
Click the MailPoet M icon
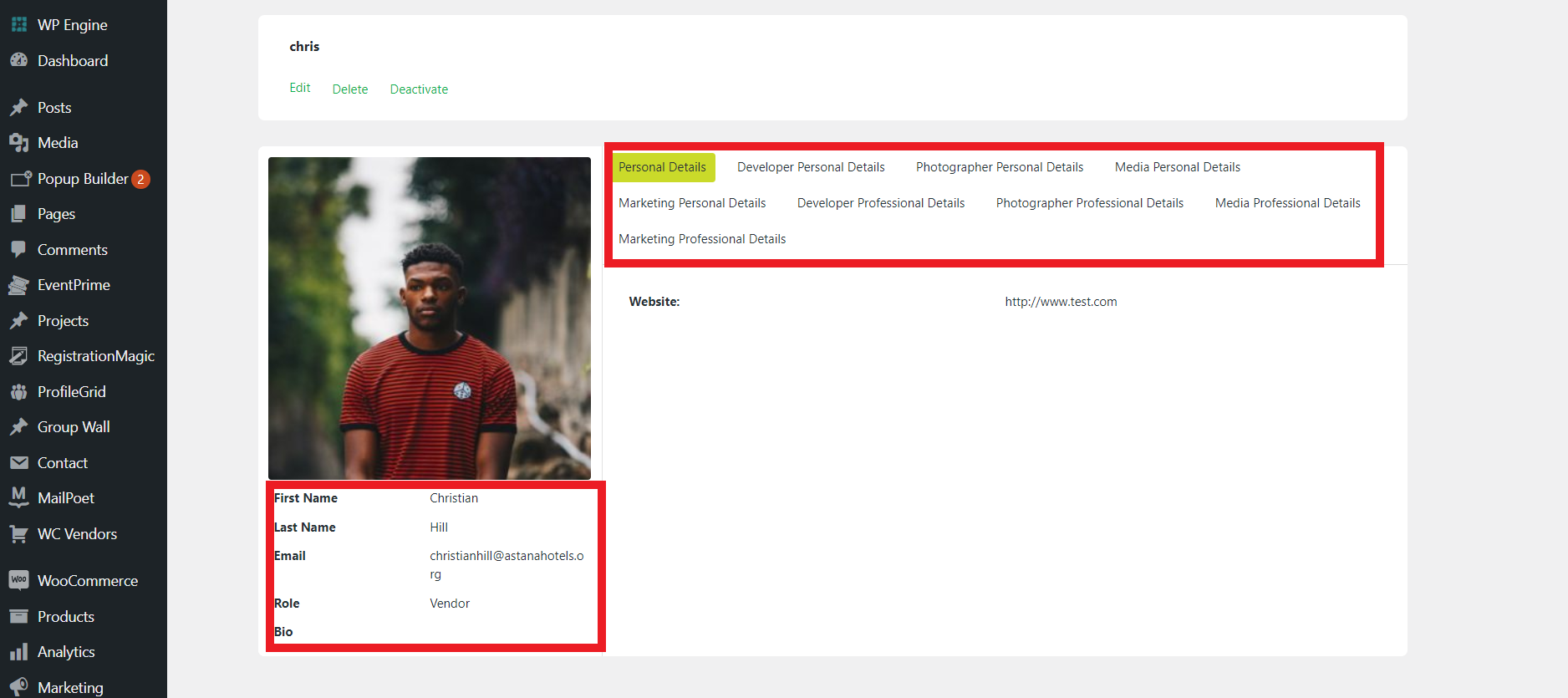point(18,497)
